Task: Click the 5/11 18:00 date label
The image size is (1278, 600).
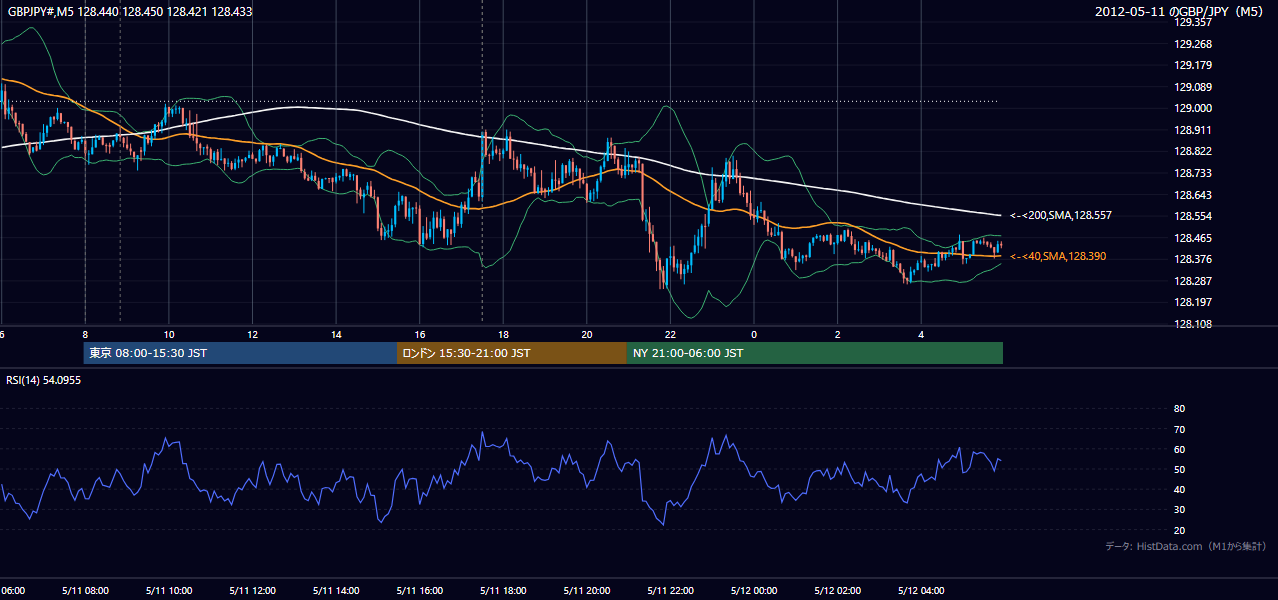Action: tap(503, 590)
